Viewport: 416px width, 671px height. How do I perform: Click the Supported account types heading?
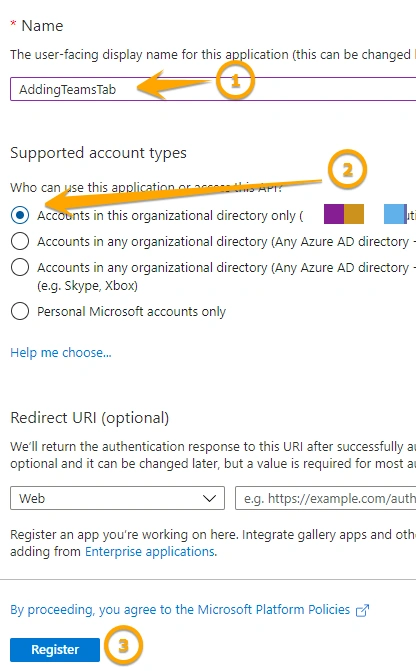(98, 153)
